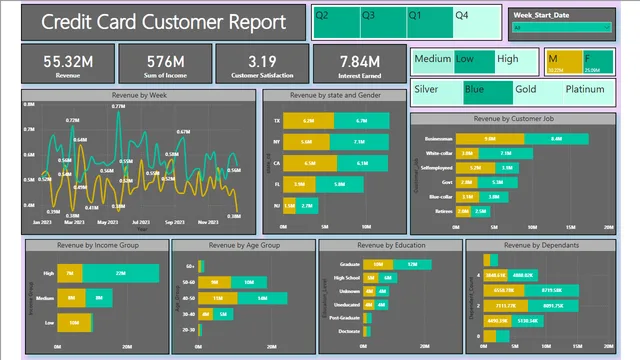Click Medium income teal 8M bar

99,298
